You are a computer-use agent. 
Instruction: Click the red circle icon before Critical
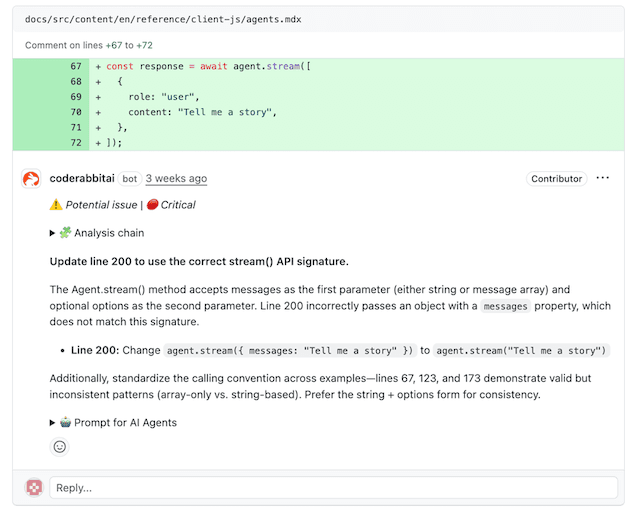(152, 205)
